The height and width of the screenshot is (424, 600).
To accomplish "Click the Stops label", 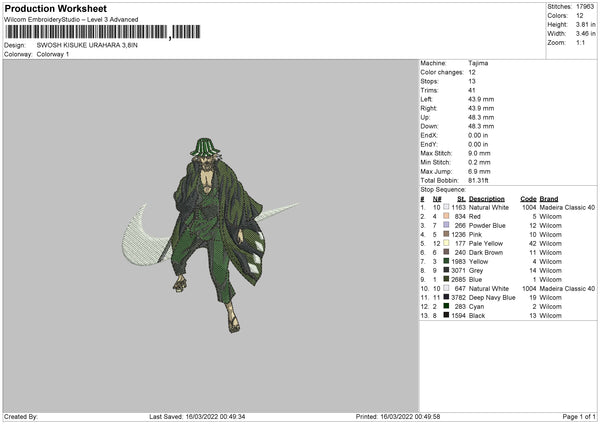I will pos(429,81).
